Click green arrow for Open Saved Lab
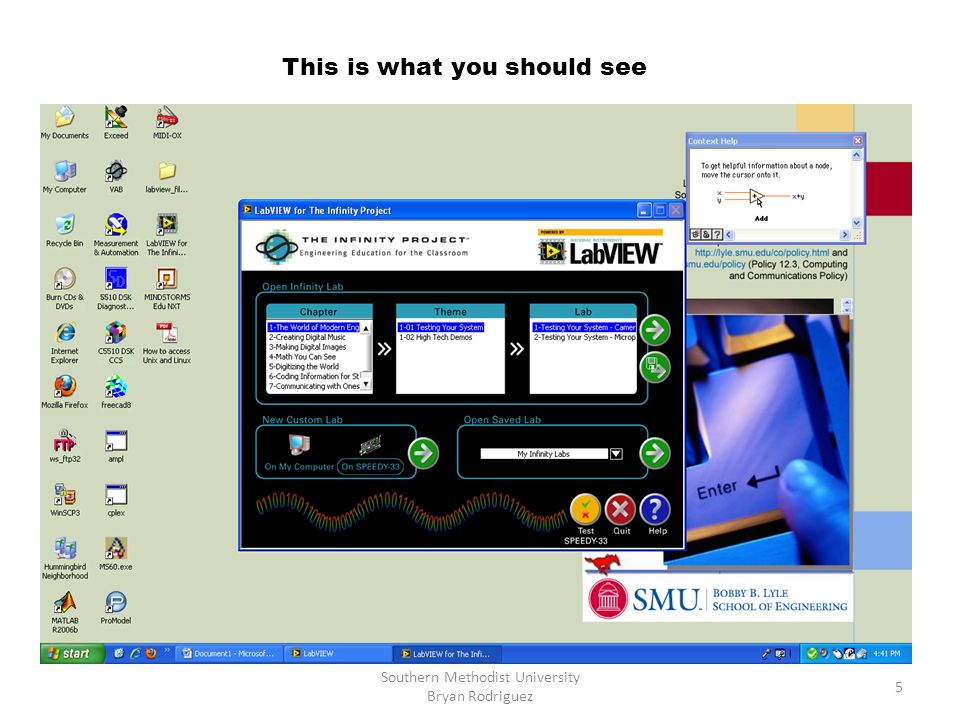960x720 pixels. pyautogui.click(x=655, y=453)
